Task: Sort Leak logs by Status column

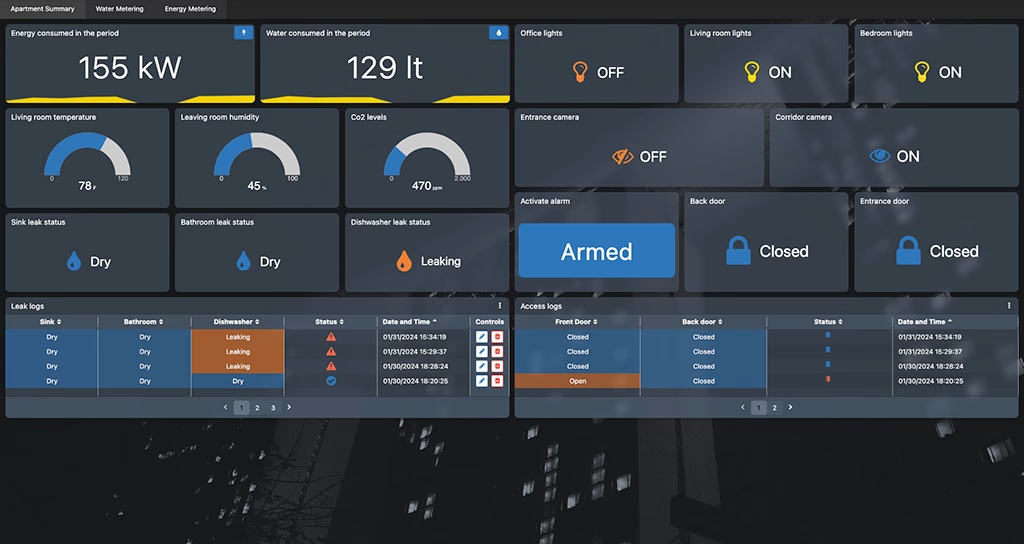Action: 330,322
